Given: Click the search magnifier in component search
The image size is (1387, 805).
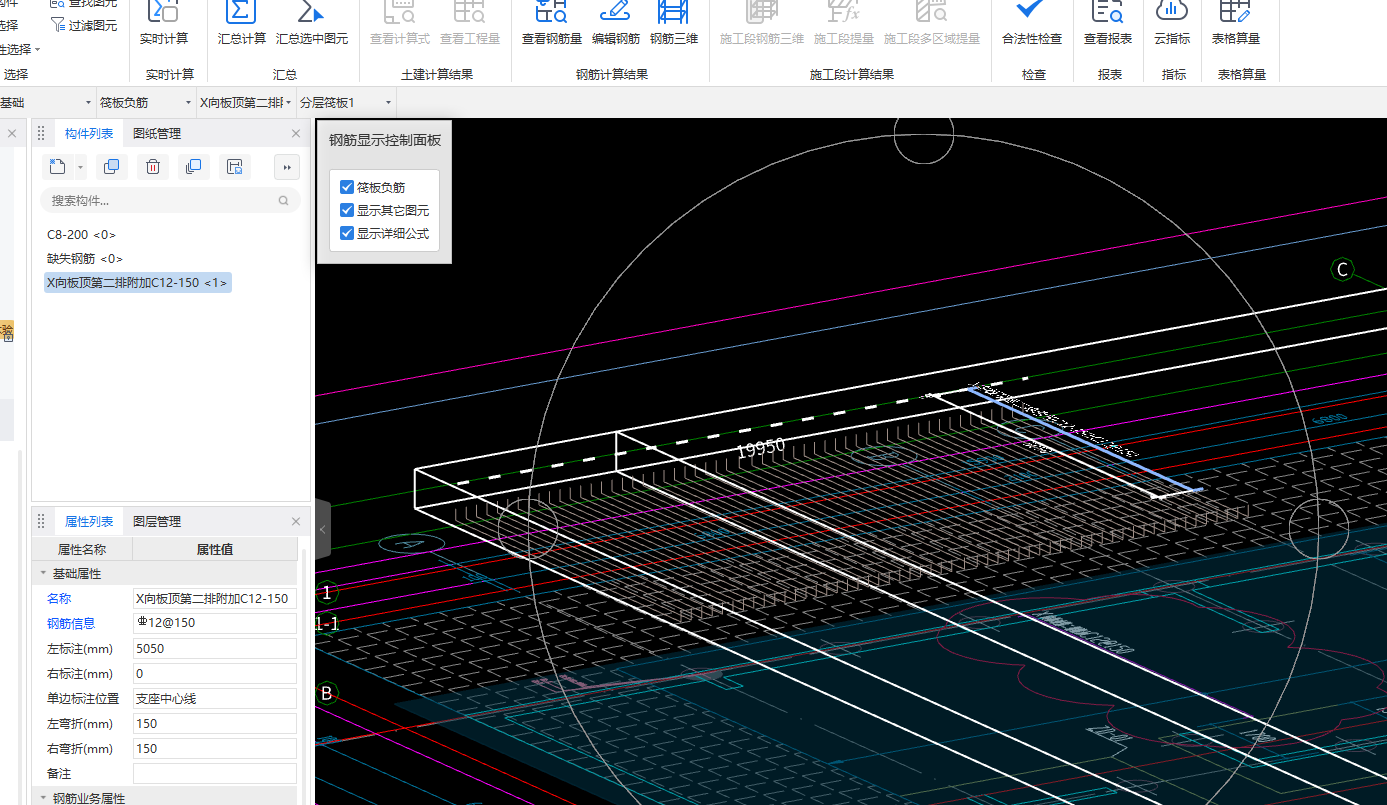Looking at the screenshot, I should 285,201.
